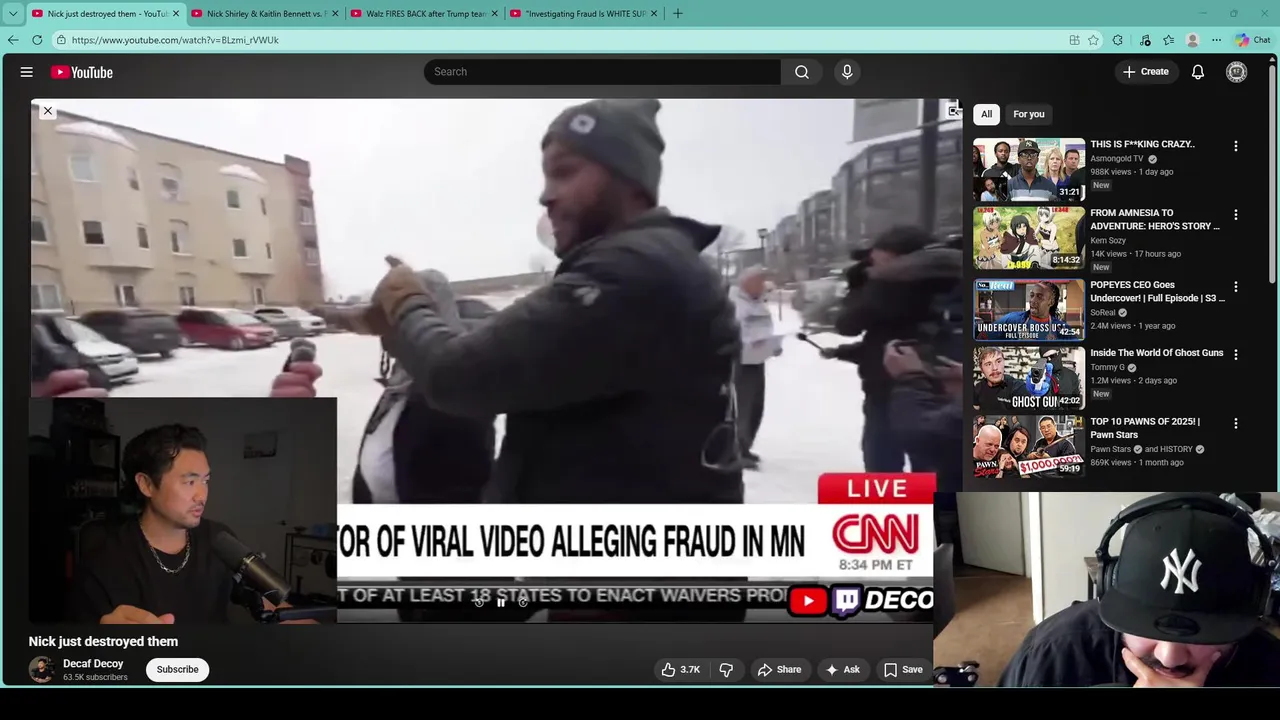Share the video
Viewport: 1280px width, 720px height.
(779, 669)
